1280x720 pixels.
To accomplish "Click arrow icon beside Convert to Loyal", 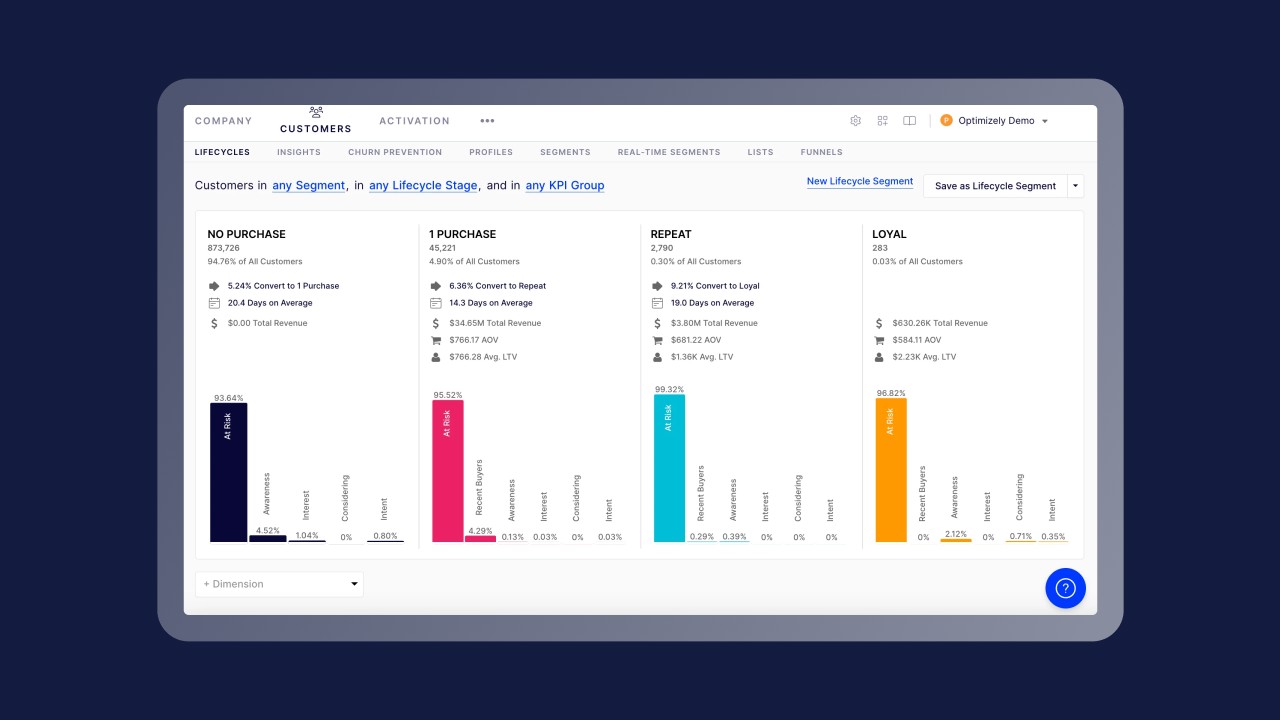I will point(657,286).
